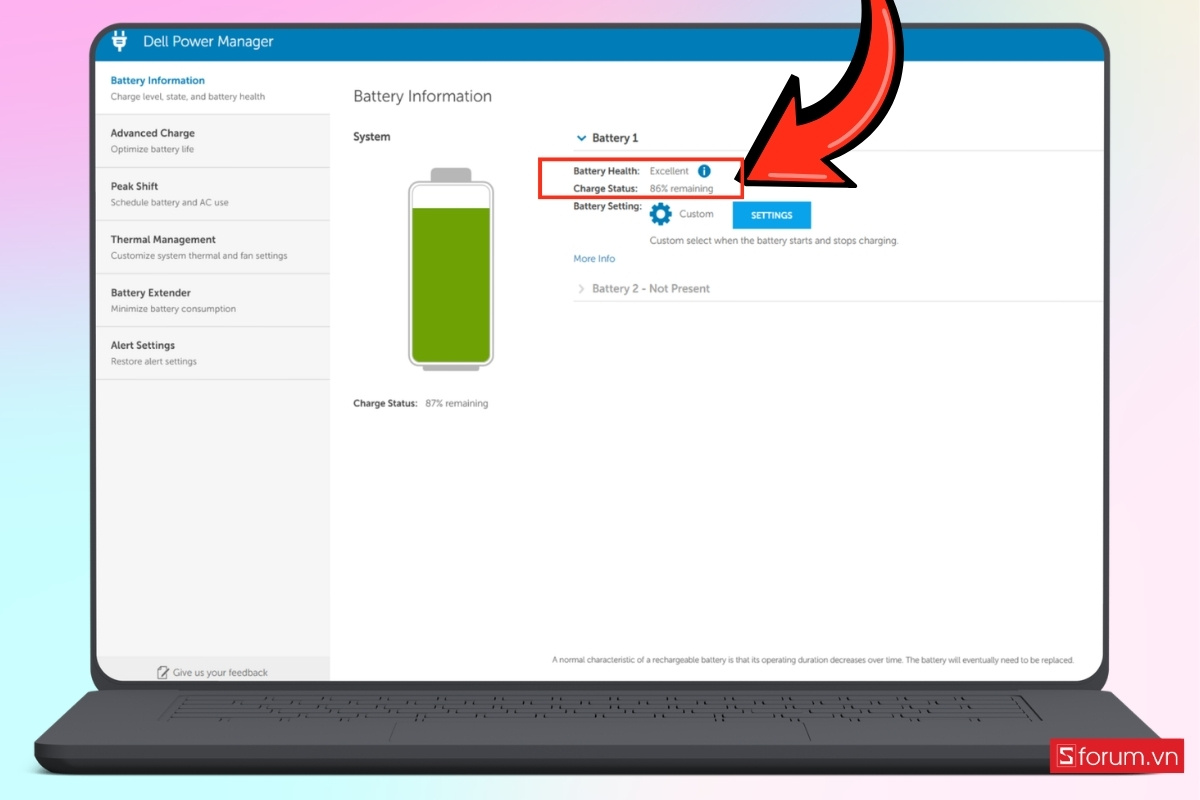
Task: Click the blue SETTINGS button
Action: (772, 215)
